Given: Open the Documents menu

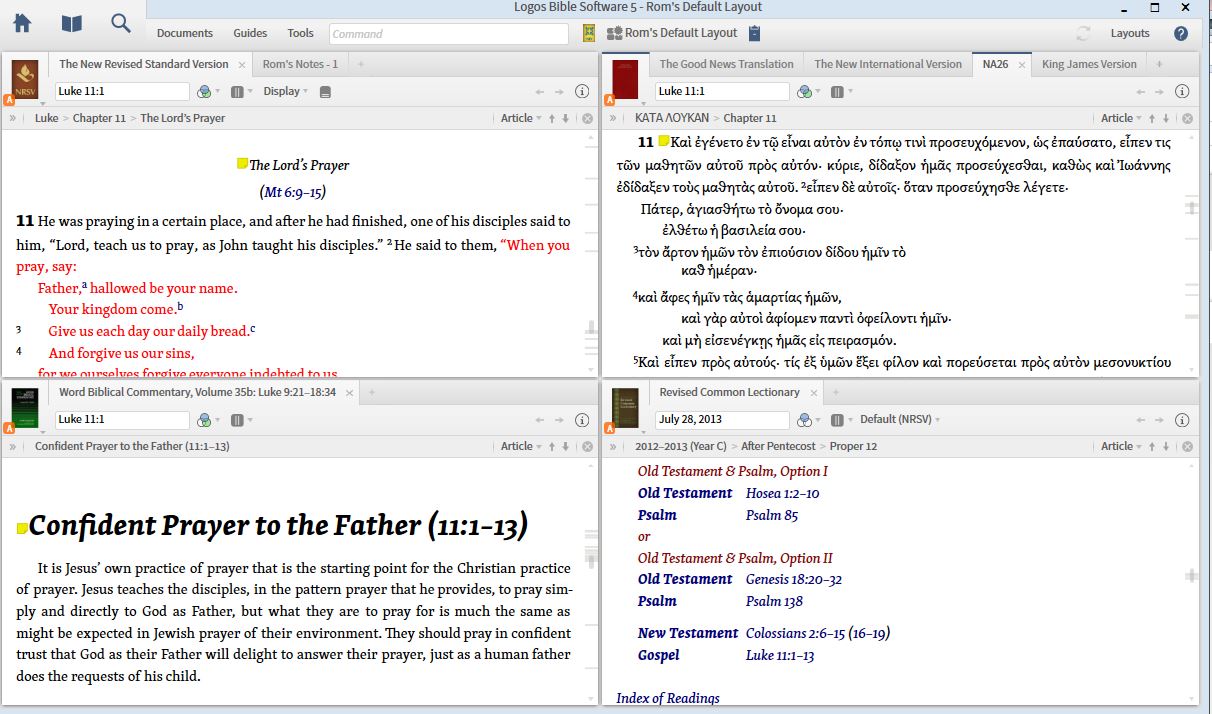Looking at the screenshot, I should [185, 33].
